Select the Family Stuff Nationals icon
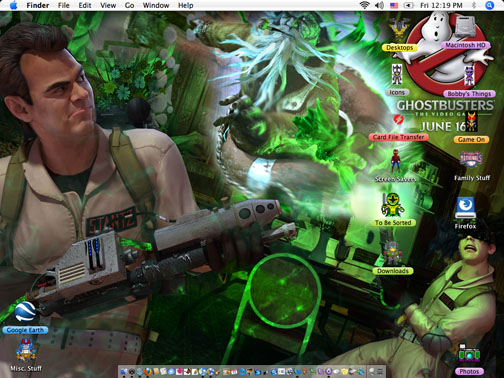 click(x=471, y=160)
